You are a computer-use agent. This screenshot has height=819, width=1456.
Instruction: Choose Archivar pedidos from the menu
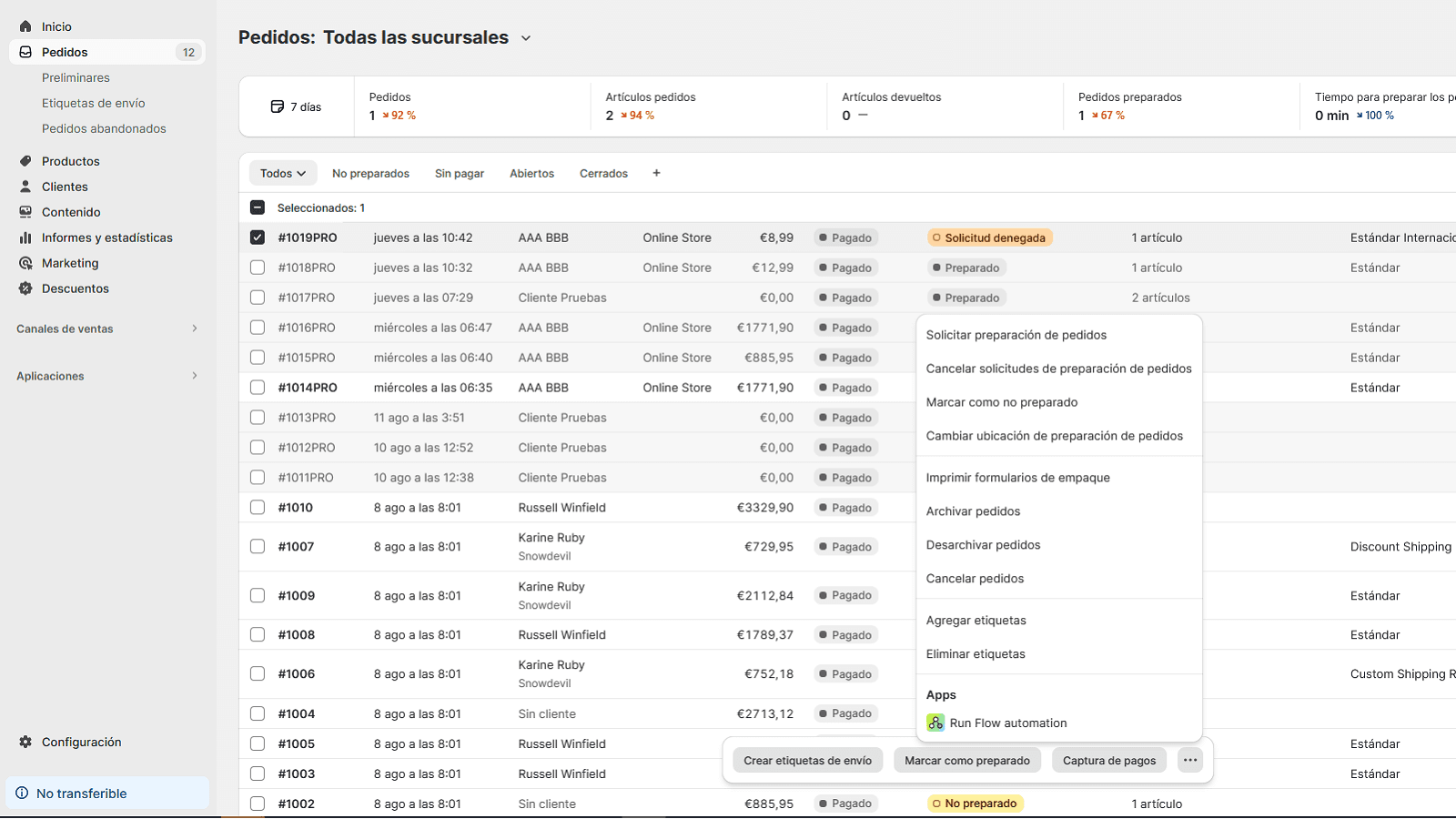973,511
